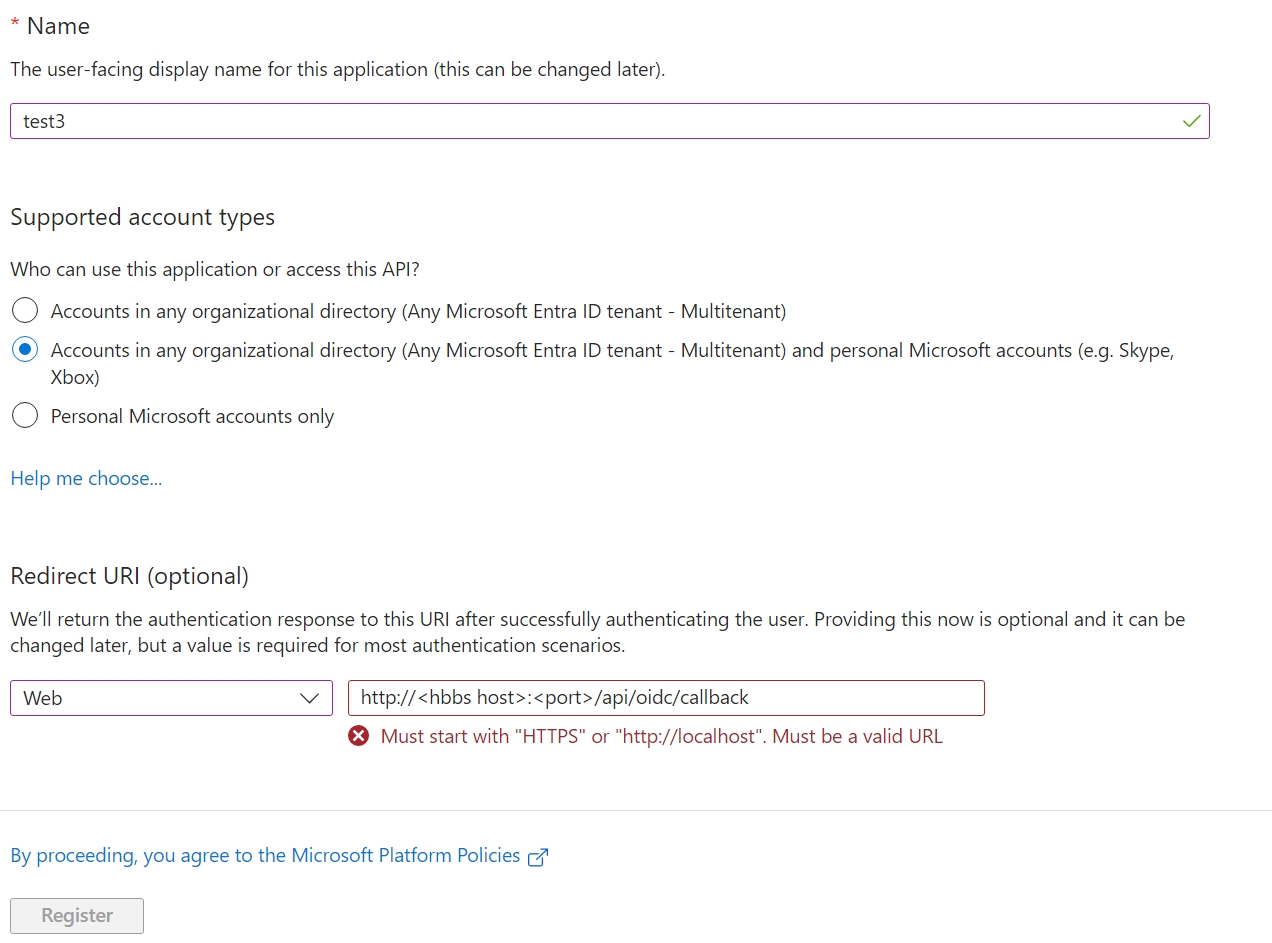Click the Redirect URI input field
This screenshot has height=943, width=1272.
tap(666, 698)
